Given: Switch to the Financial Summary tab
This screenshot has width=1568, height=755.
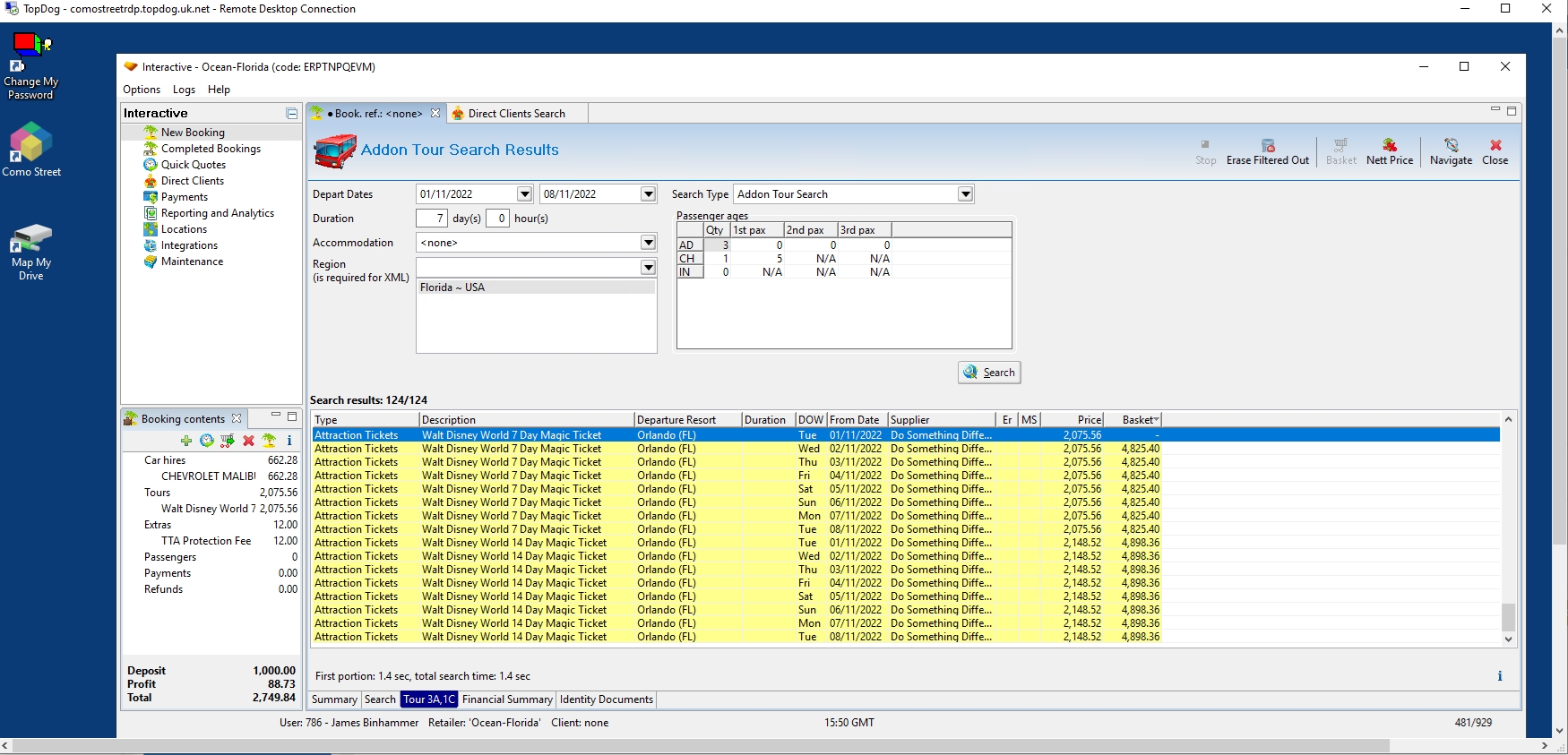Looking at the screenshot, I should (507, 699).
